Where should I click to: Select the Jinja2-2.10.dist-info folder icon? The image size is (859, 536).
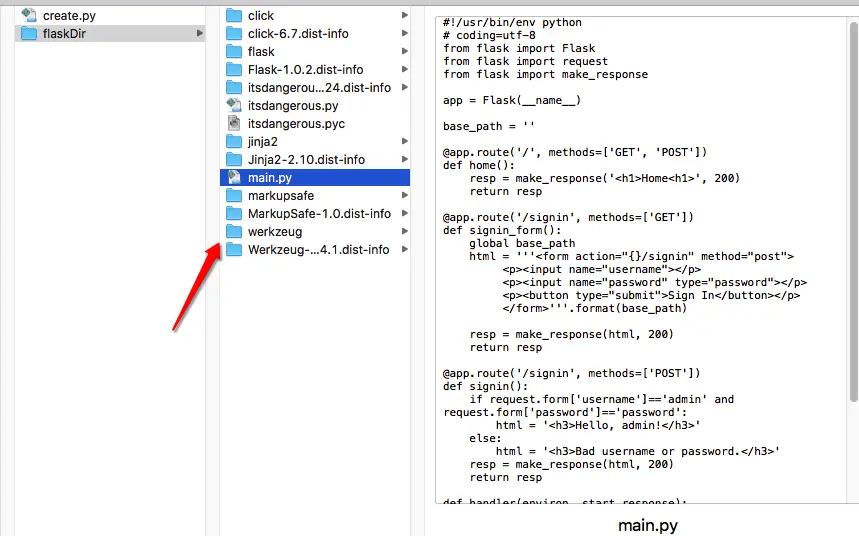[234, 159]
